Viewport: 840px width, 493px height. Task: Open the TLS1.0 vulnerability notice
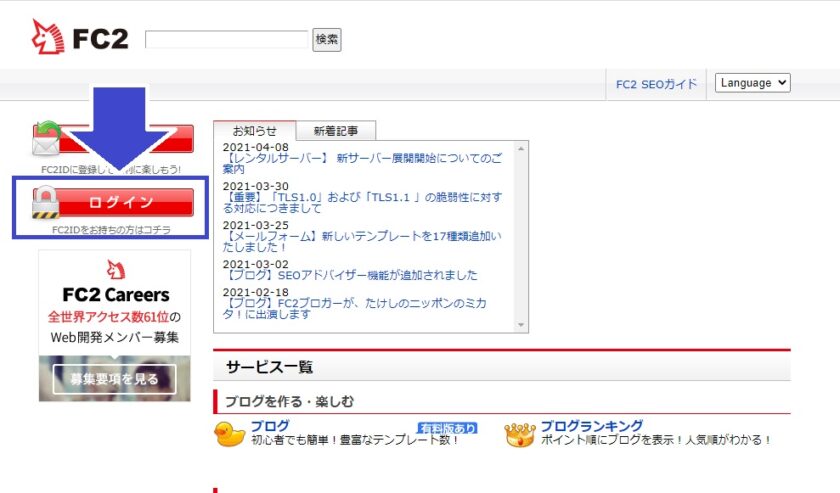click(362, 203)
